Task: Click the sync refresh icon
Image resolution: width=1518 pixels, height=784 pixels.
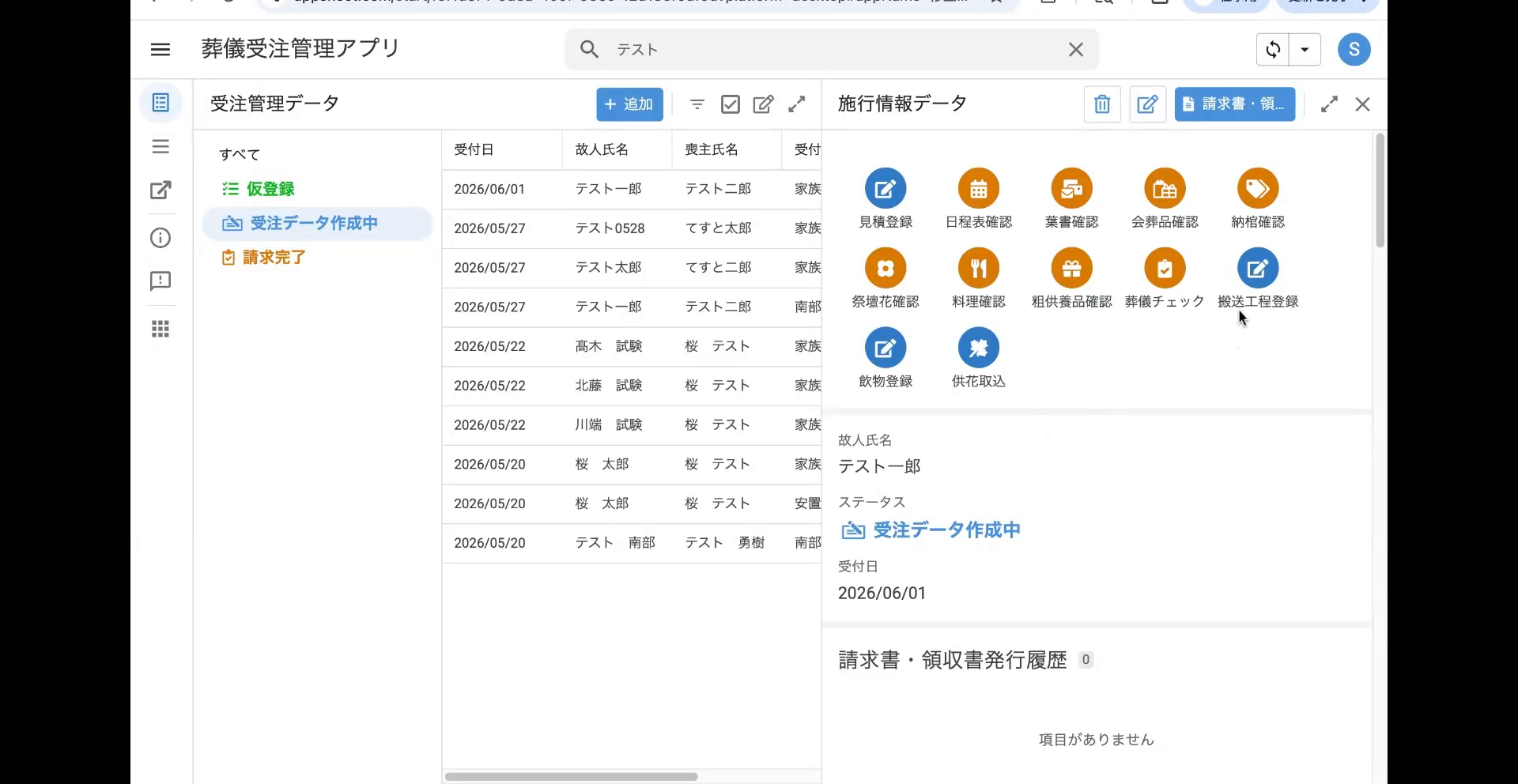Action: pyautogui.click(x=1273, y=49)
